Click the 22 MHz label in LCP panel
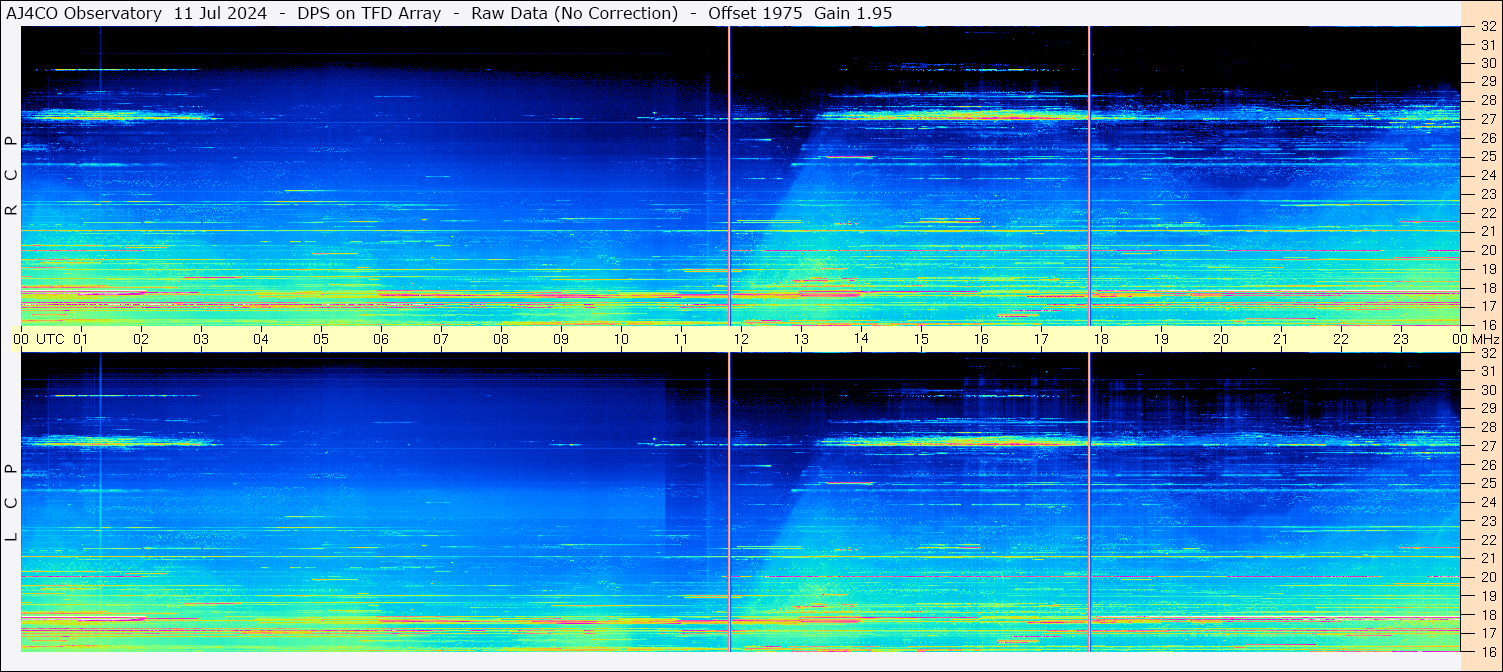The image size is (1503, 672). tap(1487, 540)
